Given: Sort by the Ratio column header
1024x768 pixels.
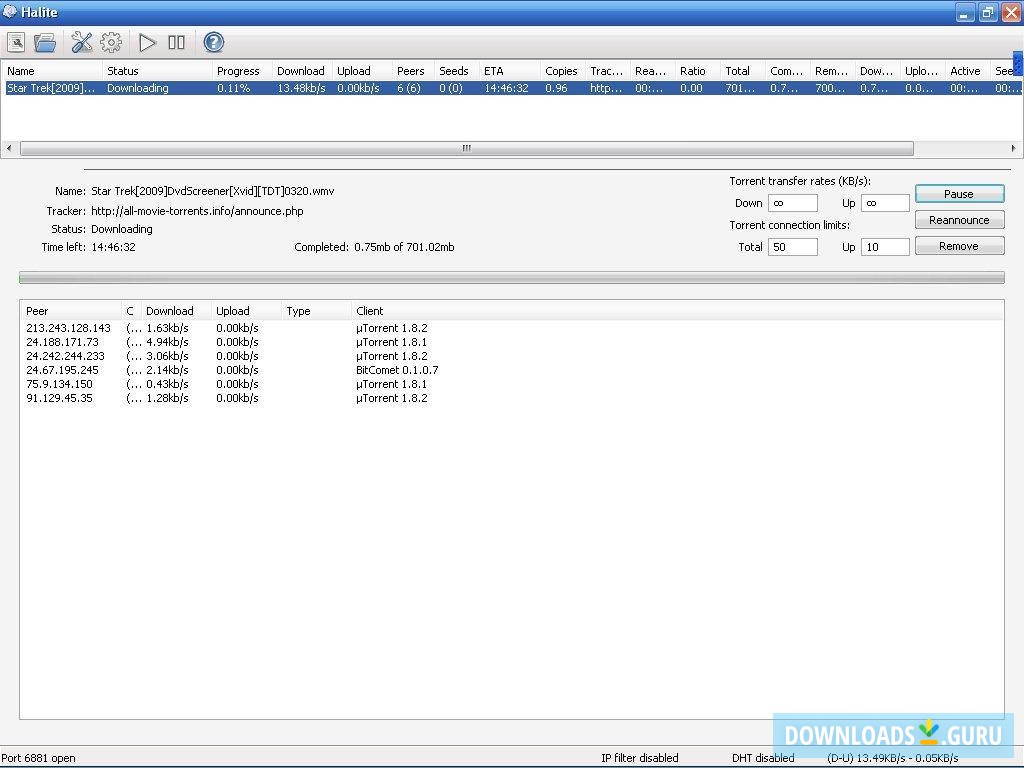Looking at the screenshot, I should click(x=698, y=71).
